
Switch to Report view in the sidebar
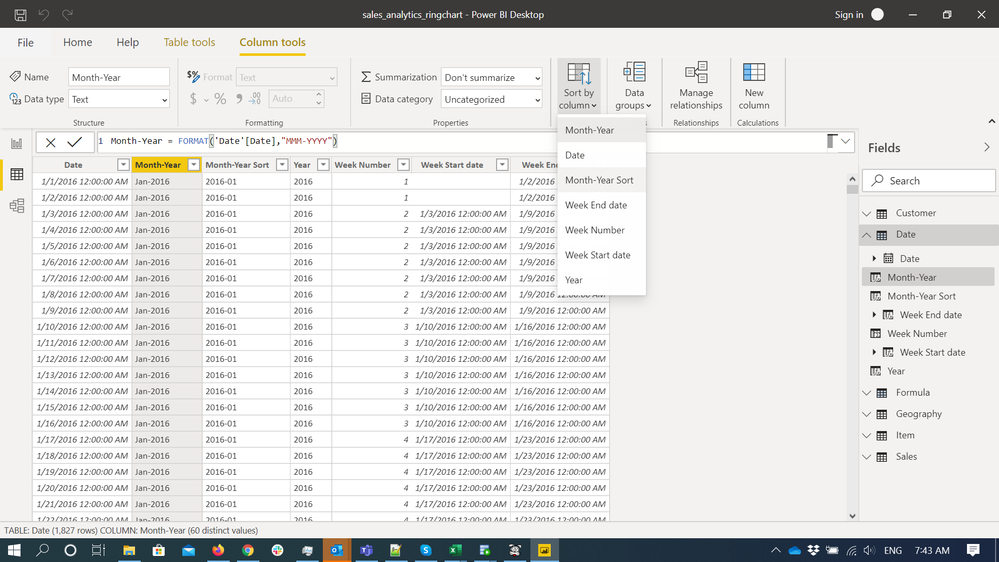pyautogui.click(x=17, y=143)
